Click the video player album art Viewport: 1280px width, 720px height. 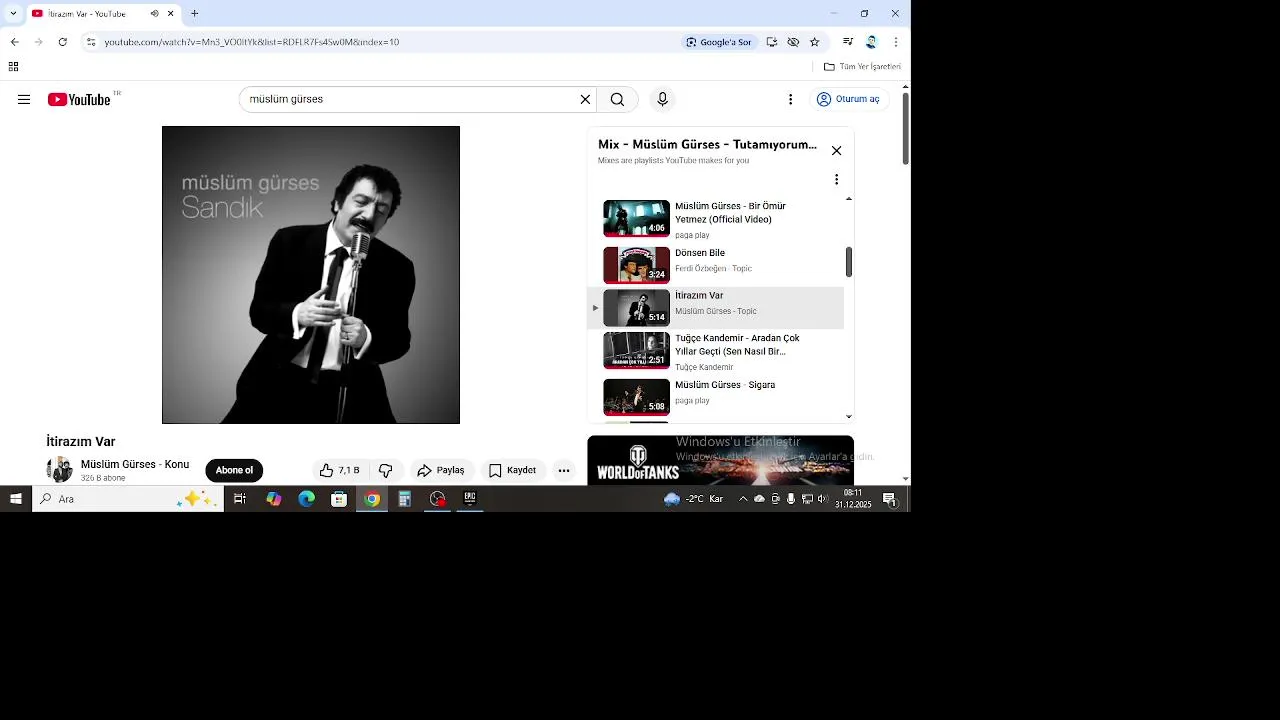point(311,275)
